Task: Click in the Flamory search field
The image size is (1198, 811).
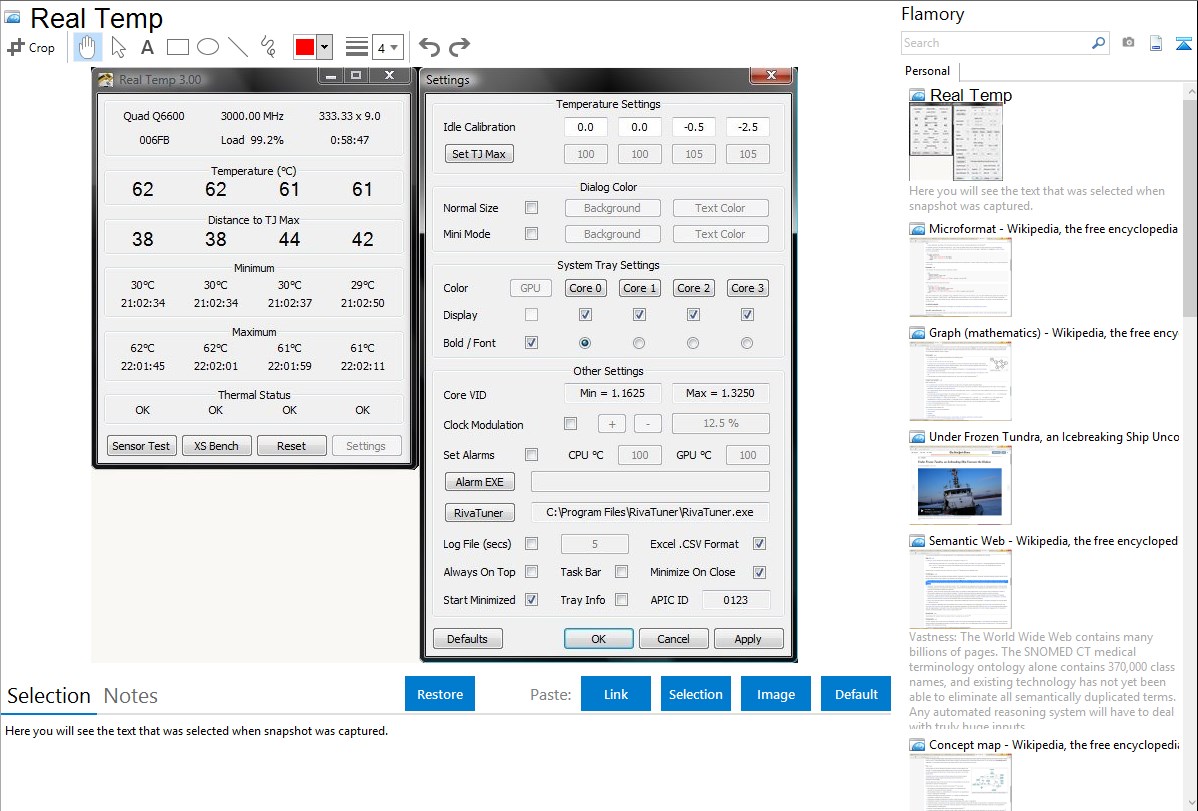Action: point(995,43)
